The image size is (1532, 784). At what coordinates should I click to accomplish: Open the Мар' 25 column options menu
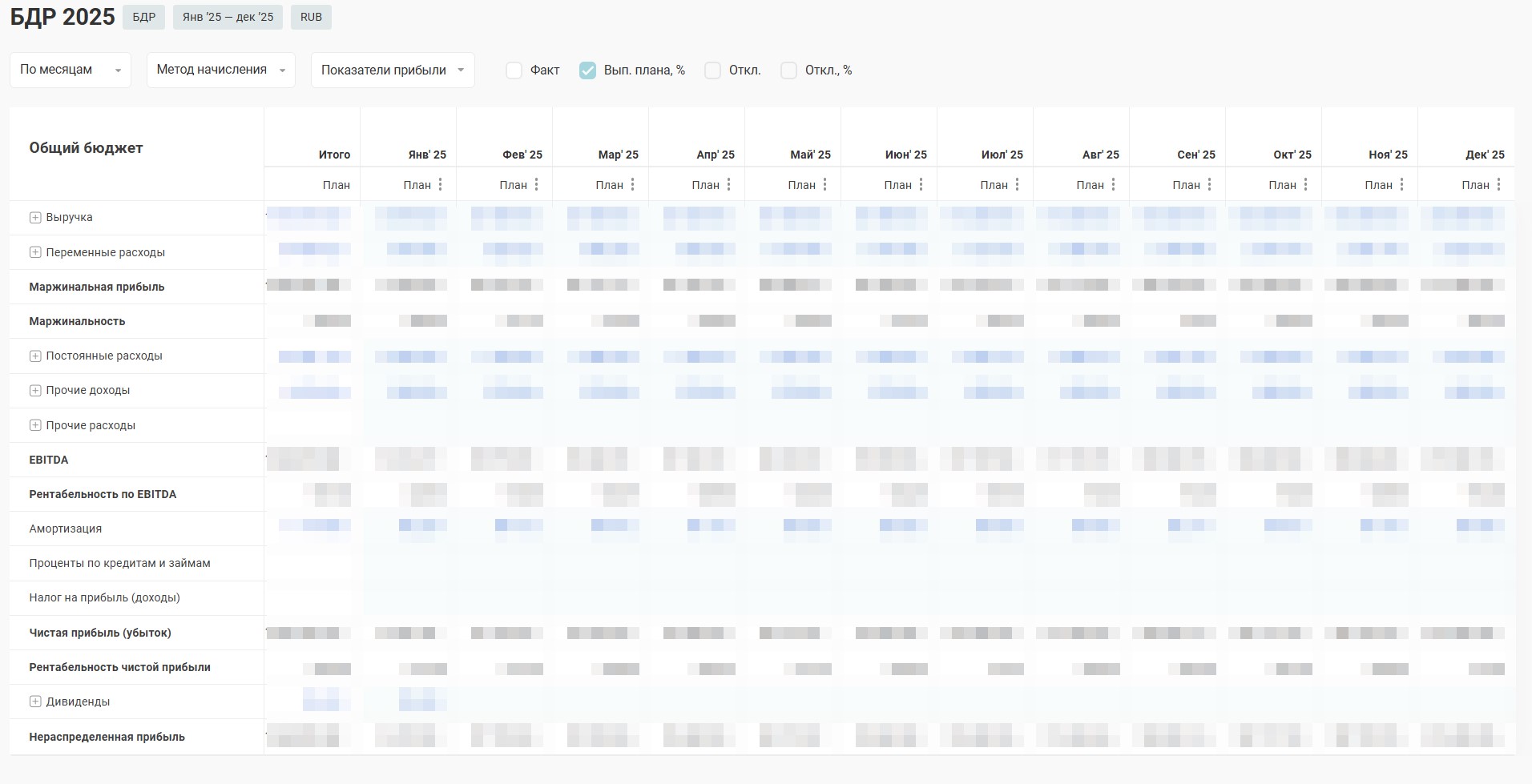pyautogui.click(x=632, y=185)
